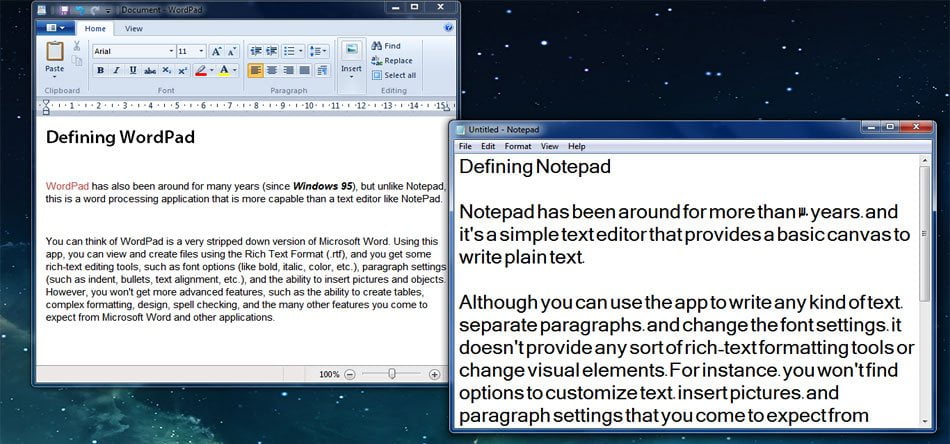
Task: Click the Insert picture icon
Action: (351, 50)
